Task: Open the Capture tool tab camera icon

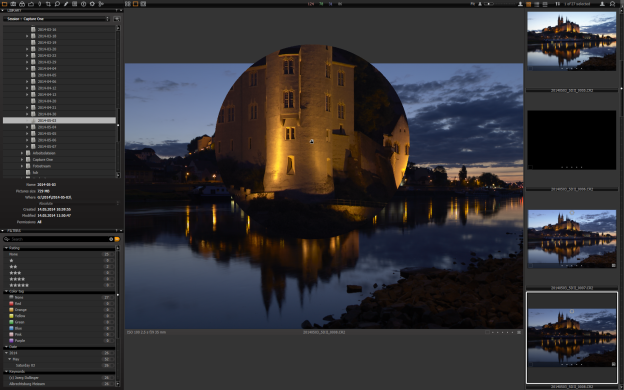Action: (x=13, y=4)
